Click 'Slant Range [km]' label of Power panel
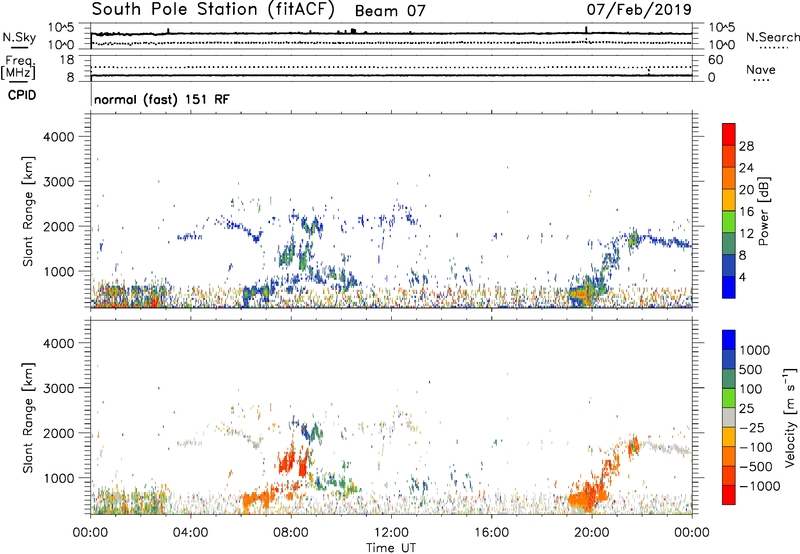Screen dimensions: 800x554 [28, 211]
